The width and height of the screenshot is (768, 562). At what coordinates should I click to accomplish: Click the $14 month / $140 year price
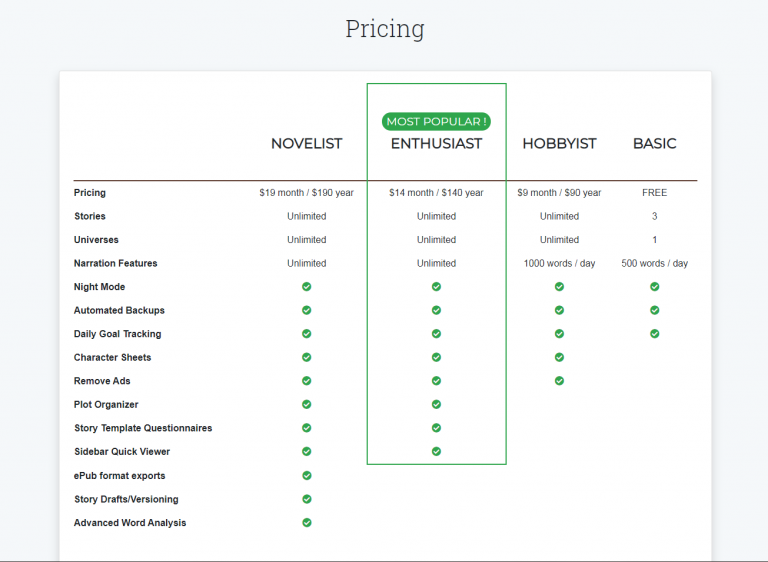click(x=436, y=193)
